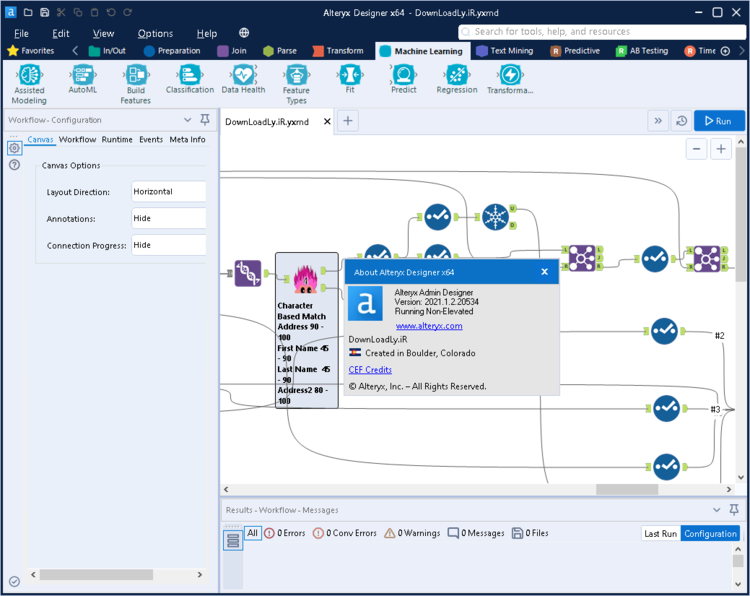Screen dimensions: 750x596
Task: Open the Options menu
Action: pos(155,33)
